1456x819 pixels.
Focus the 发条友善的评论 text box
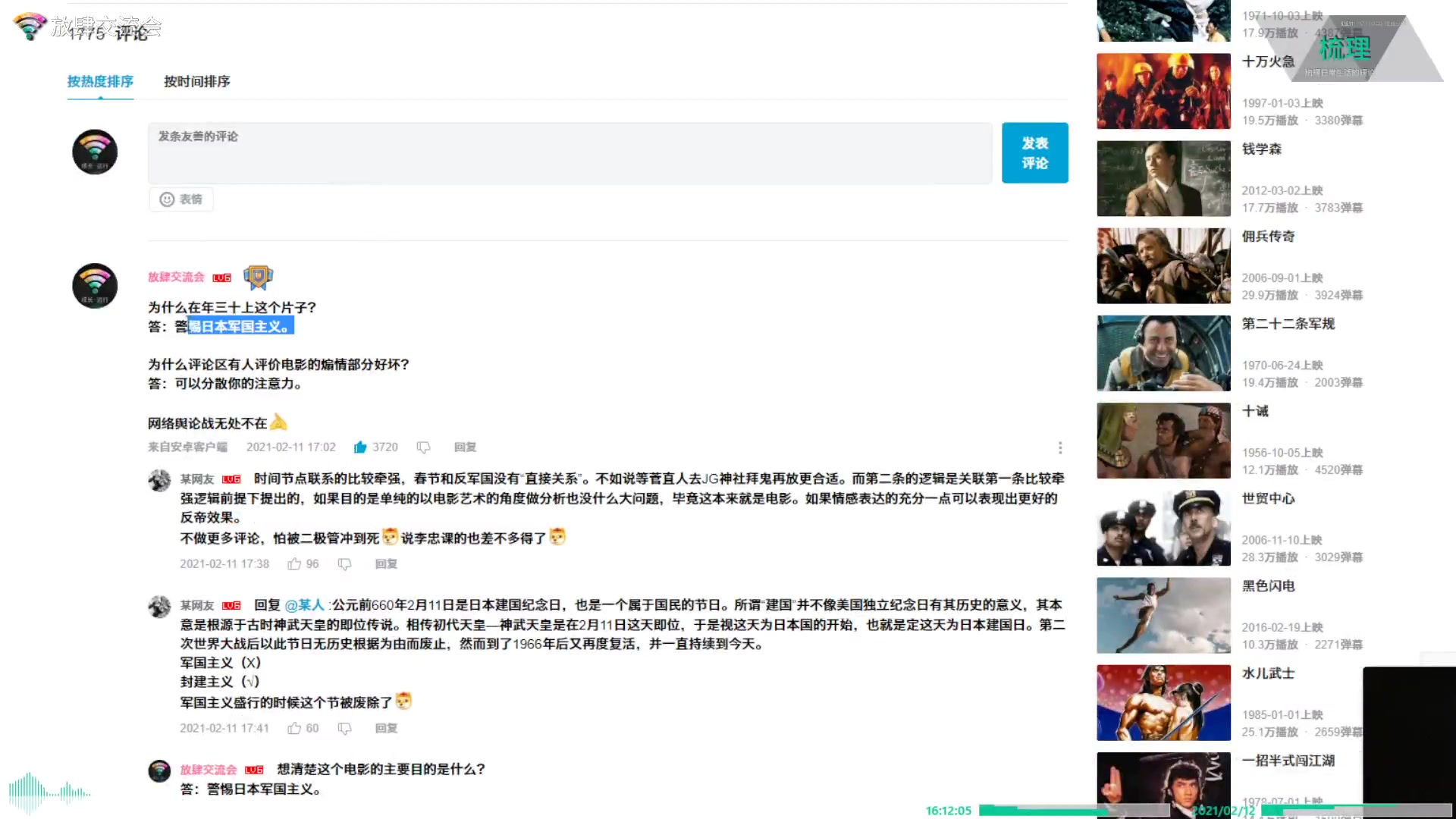[x=570, y=152]
